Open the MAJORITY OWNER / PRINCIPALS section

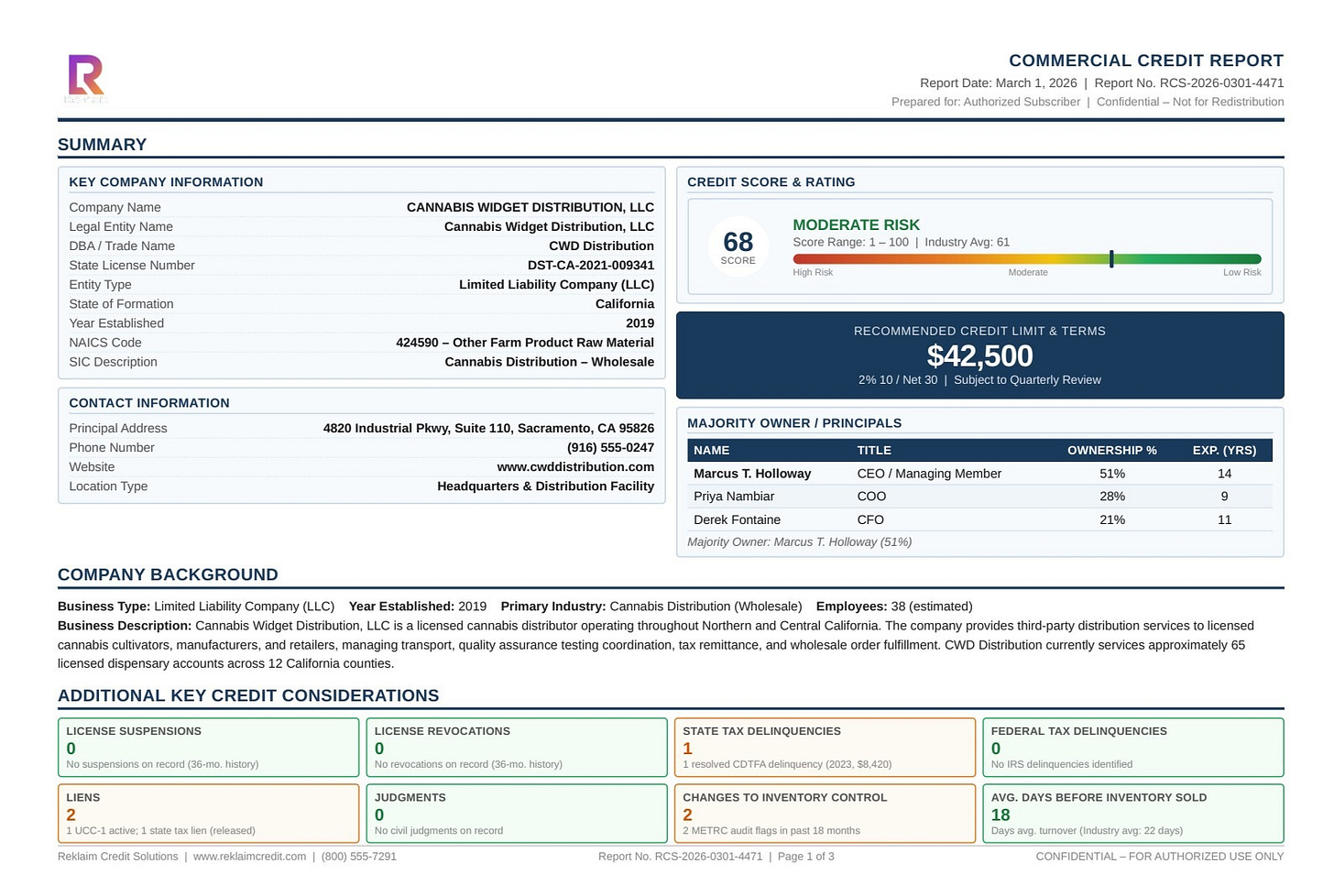[x=794, y=422]
